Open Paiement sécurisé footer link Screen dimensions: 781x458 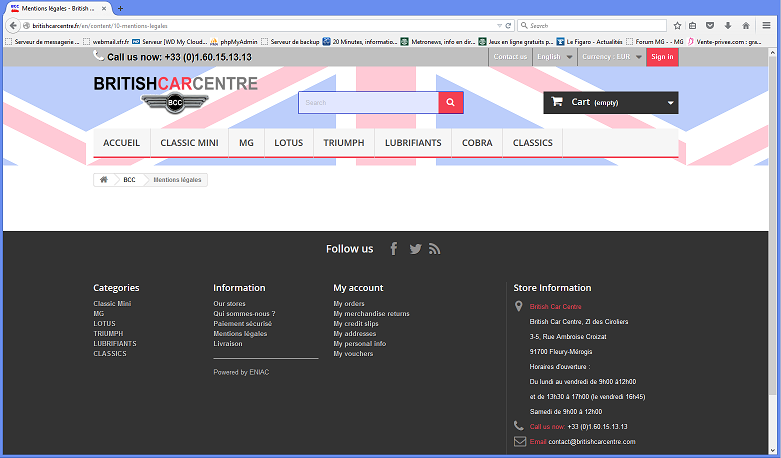point(243,324)
